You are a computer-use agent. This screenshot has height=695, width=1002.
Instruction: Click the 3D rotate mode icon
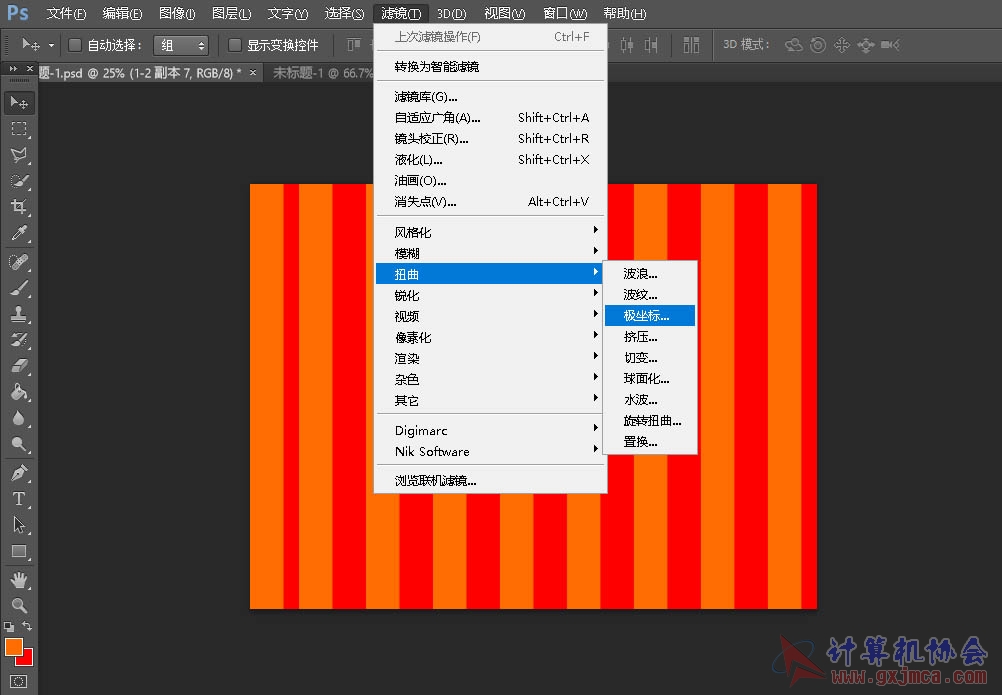coord(794,45)
